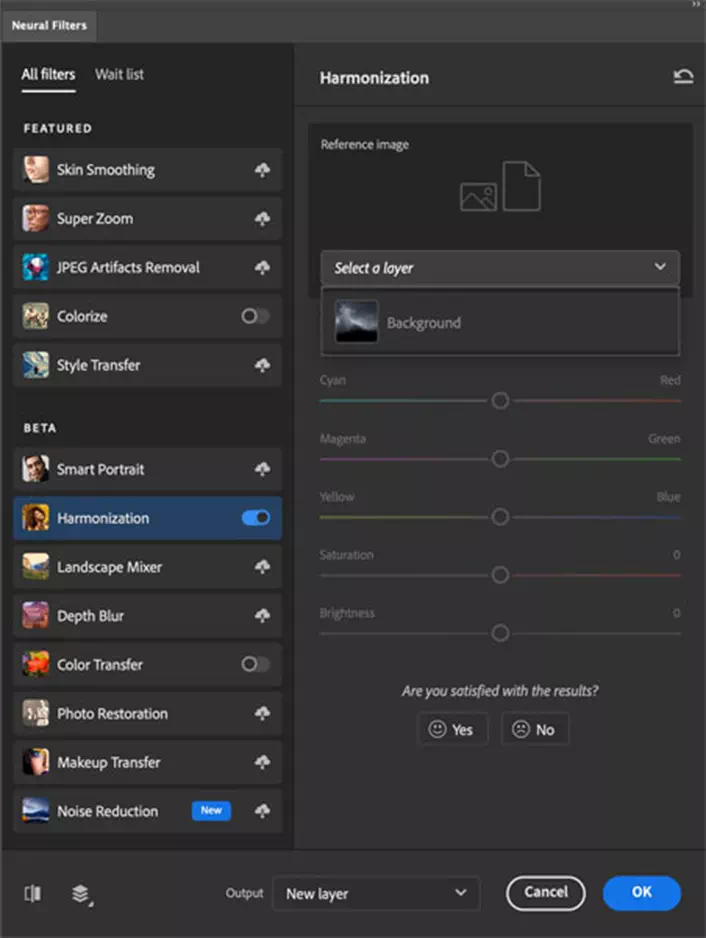Download the Super Zoom filter via cloud icon

(262, 219)
